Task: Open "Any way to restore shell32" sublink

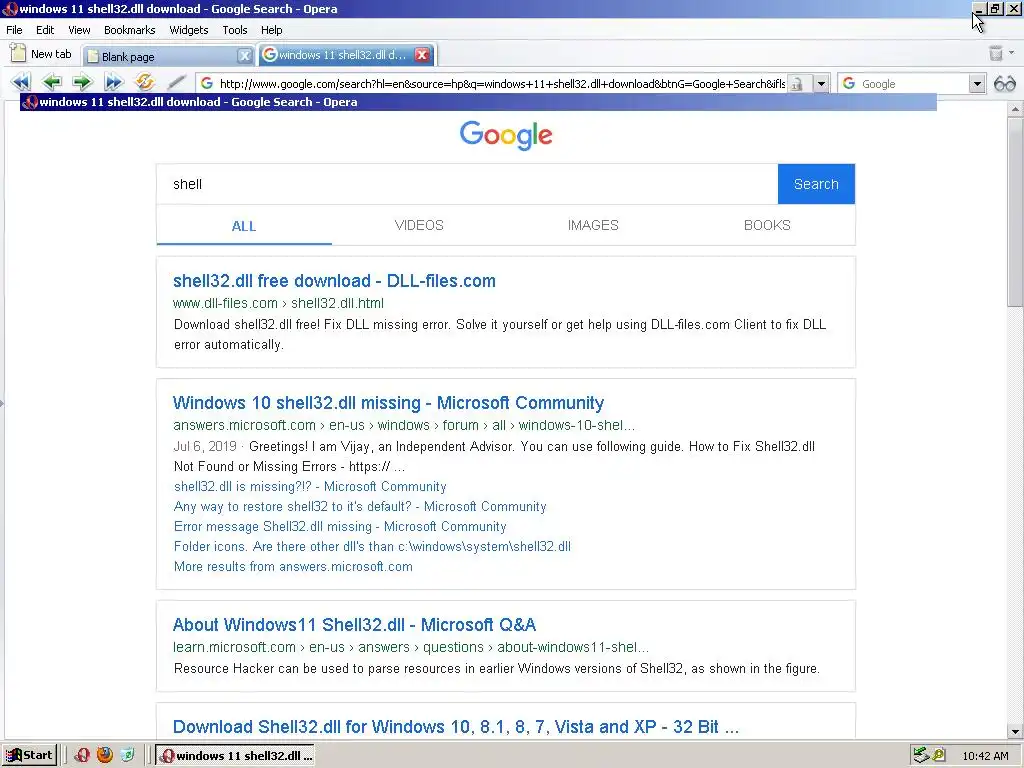Action: point(360,507)
